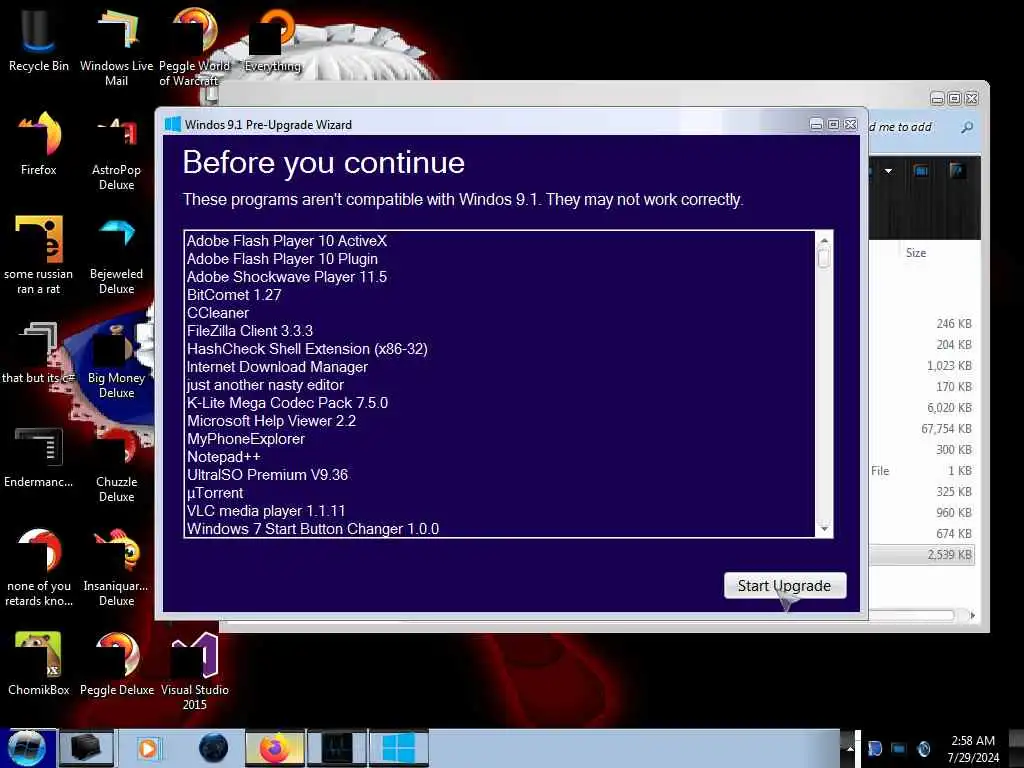Open the Windows Start menu orb

pyautogui.click(x=27, y=748)
